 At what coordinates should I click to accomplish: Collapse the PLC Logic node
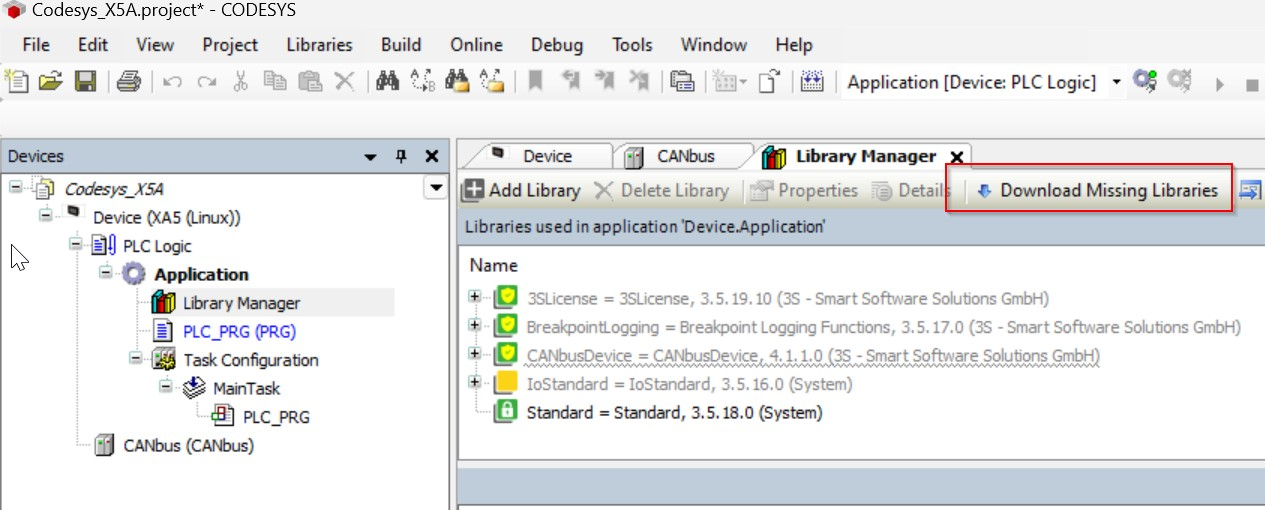tap(76, 245)
